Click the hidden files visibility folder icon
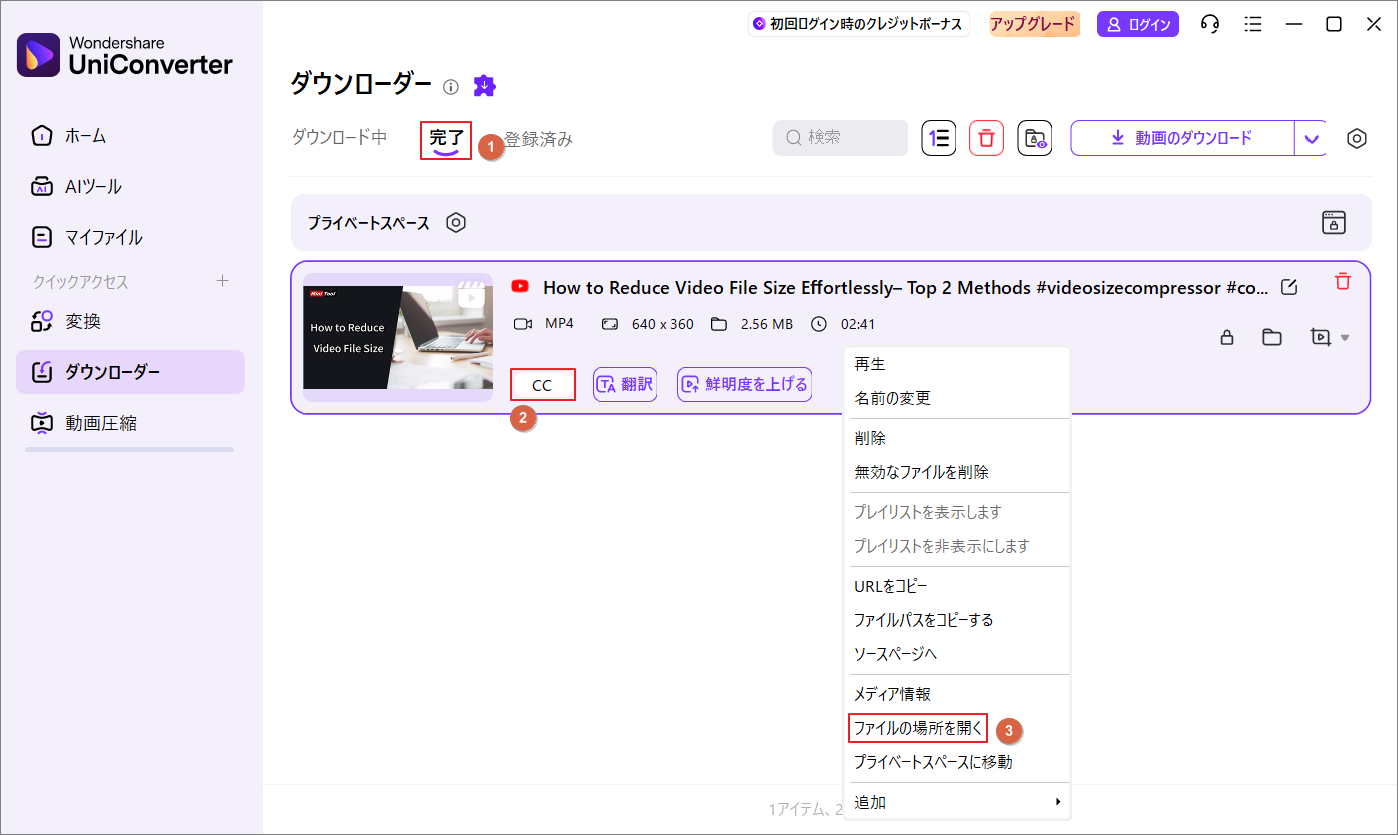Screen dimensions: 1398x835 (1035, 138)
